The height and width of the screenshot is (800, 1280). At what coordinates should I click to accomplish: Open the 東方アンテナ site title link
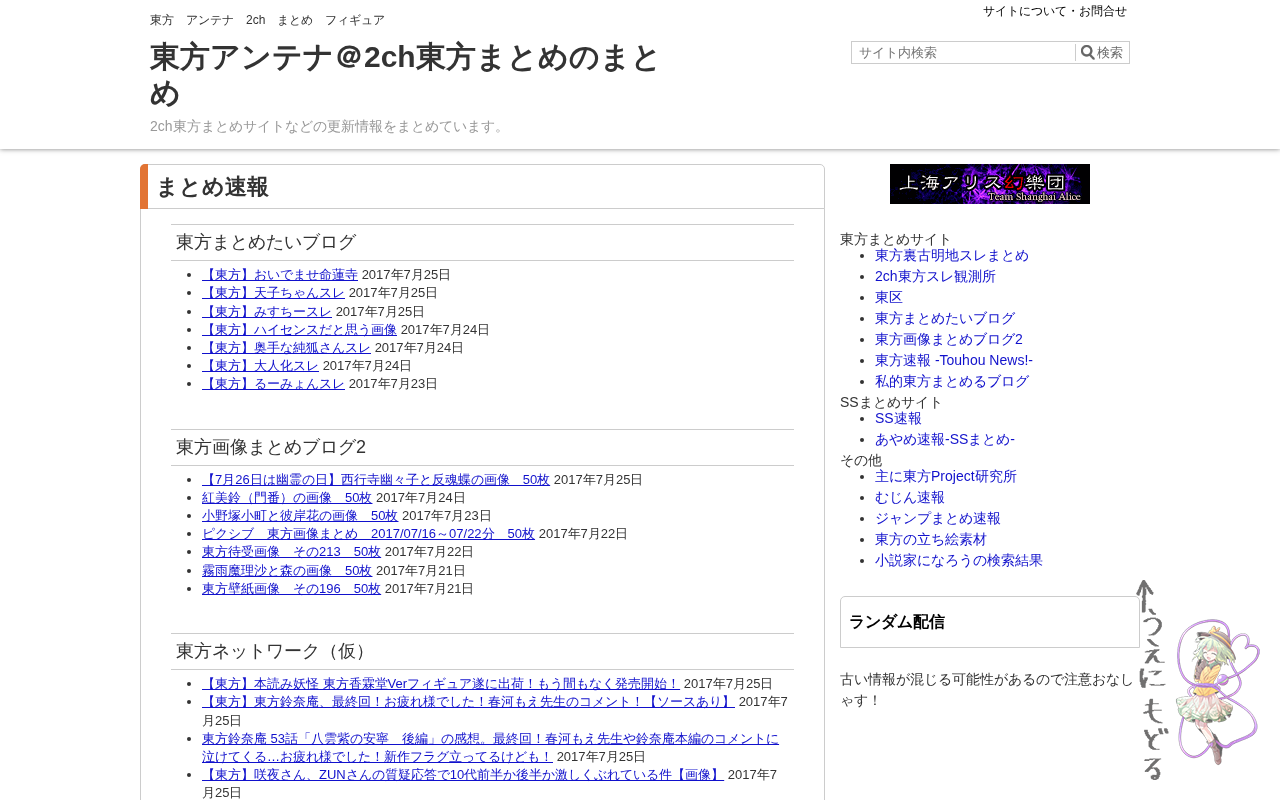click(405, 75)
